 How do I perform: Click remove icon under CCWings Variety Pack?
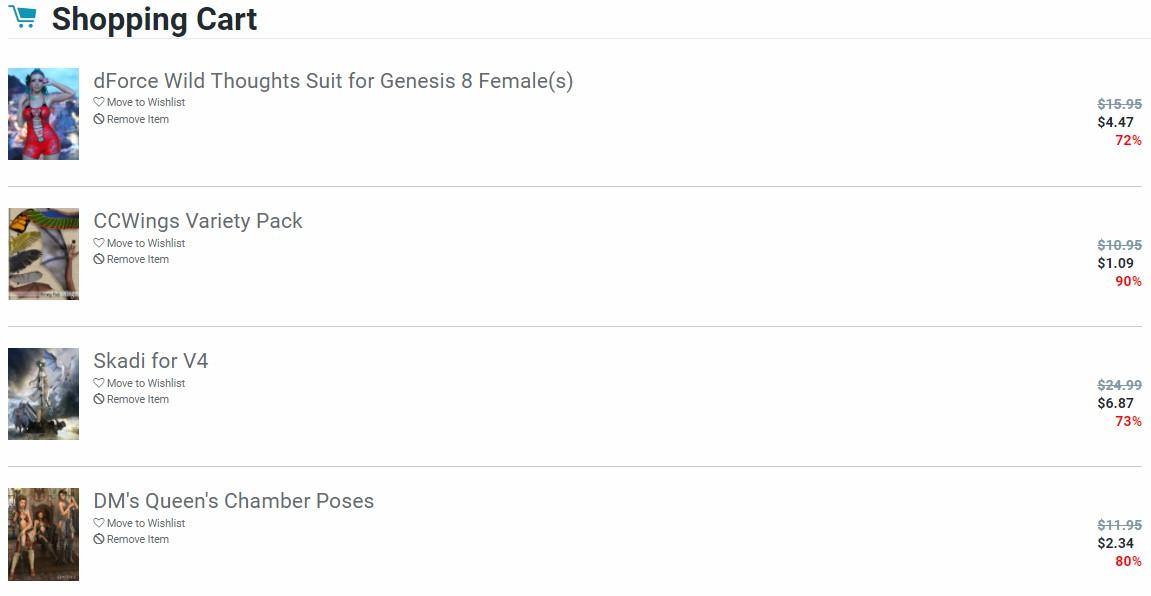tap(99, 259)
